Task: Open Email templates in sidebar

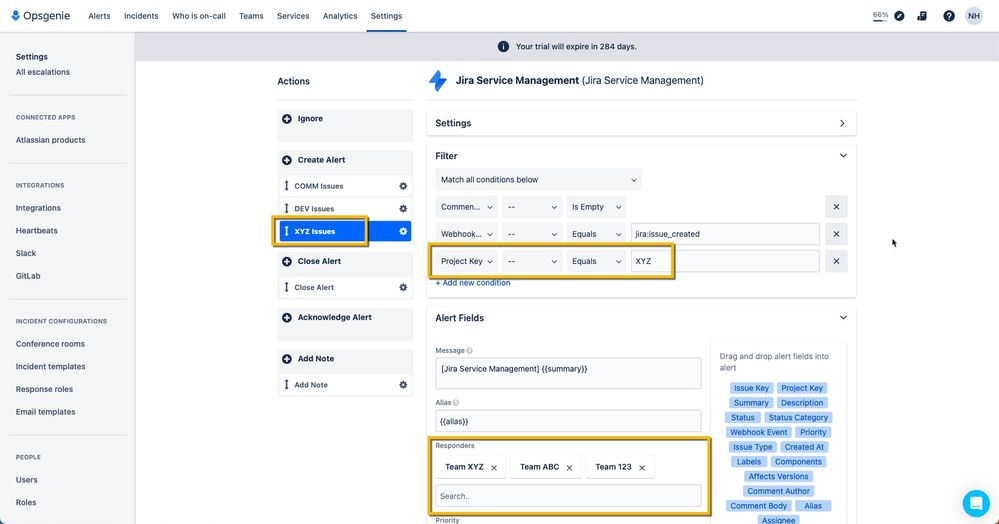Action: (x=45, y=412)
